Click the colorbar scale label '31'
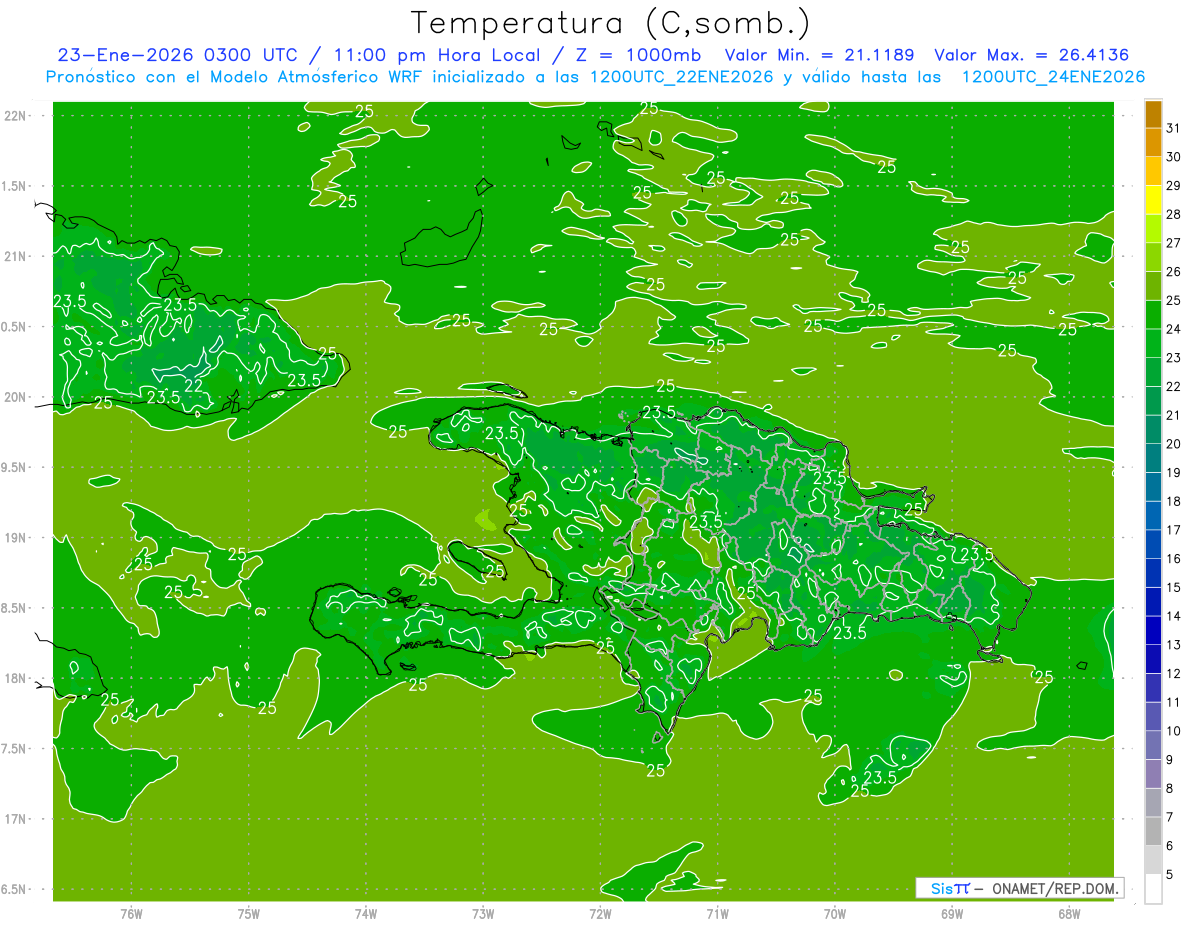Image resolution: width=1200 pixels, height=927 pixels. click(1174, 128)
